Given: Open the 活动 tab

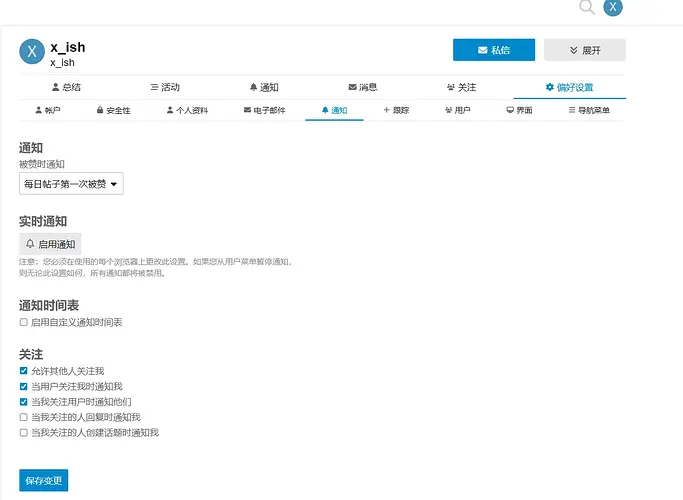Looking at the screenshot, I should 165,88.
